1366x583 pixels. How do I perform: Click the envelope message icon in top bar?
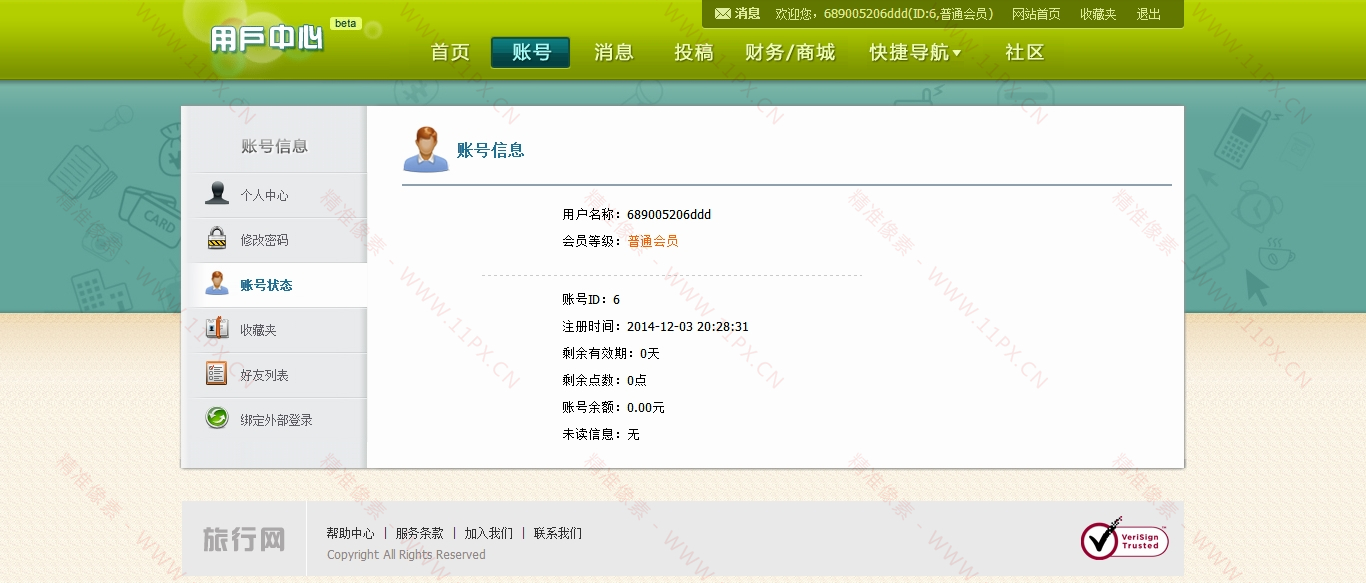[x=722, y=14]
